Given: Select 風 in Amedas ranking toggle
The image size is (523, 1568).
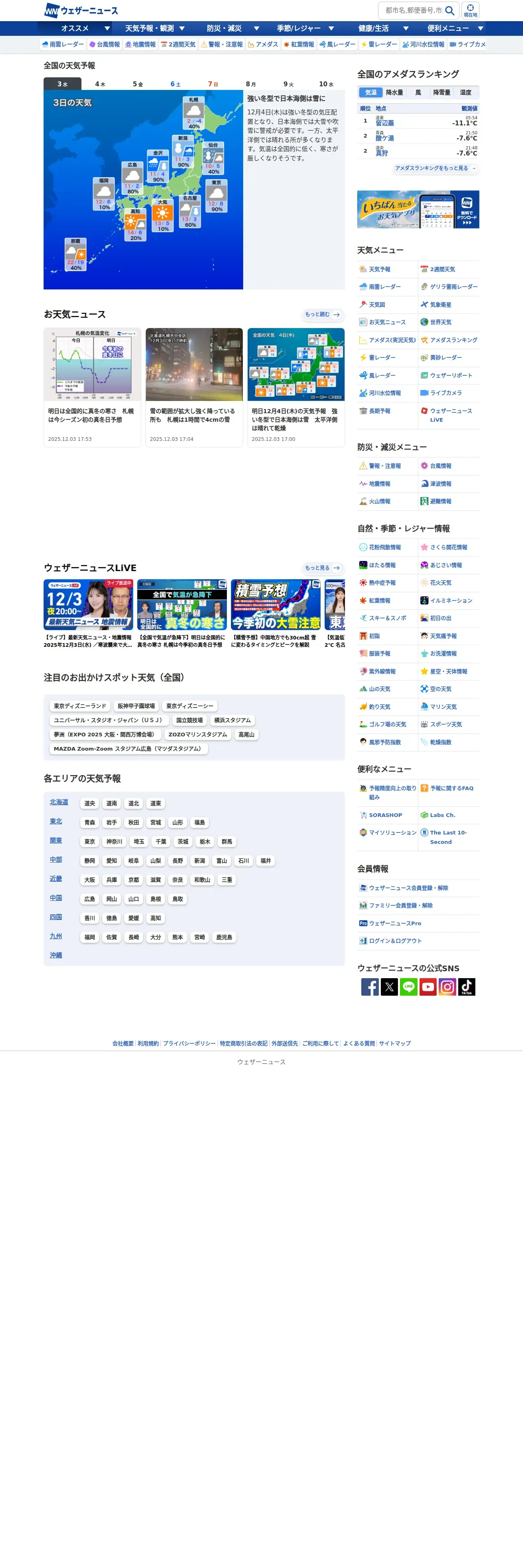Looking at the screenshot, I should point(418,92).
